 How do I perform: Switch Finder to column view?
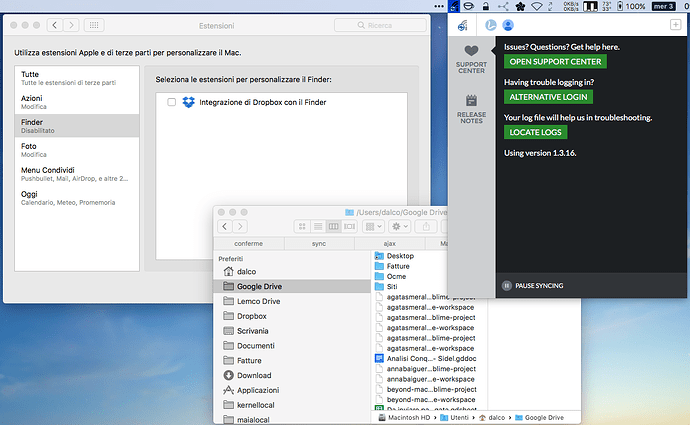coord(334,226)
